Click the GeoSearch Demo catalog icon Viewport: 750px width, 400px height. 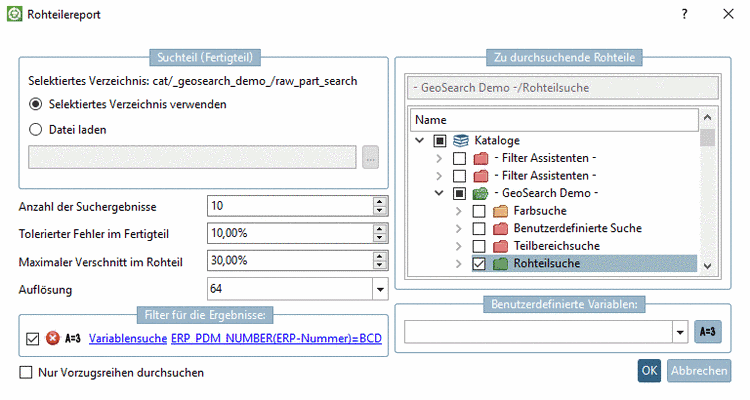(480, 193)
